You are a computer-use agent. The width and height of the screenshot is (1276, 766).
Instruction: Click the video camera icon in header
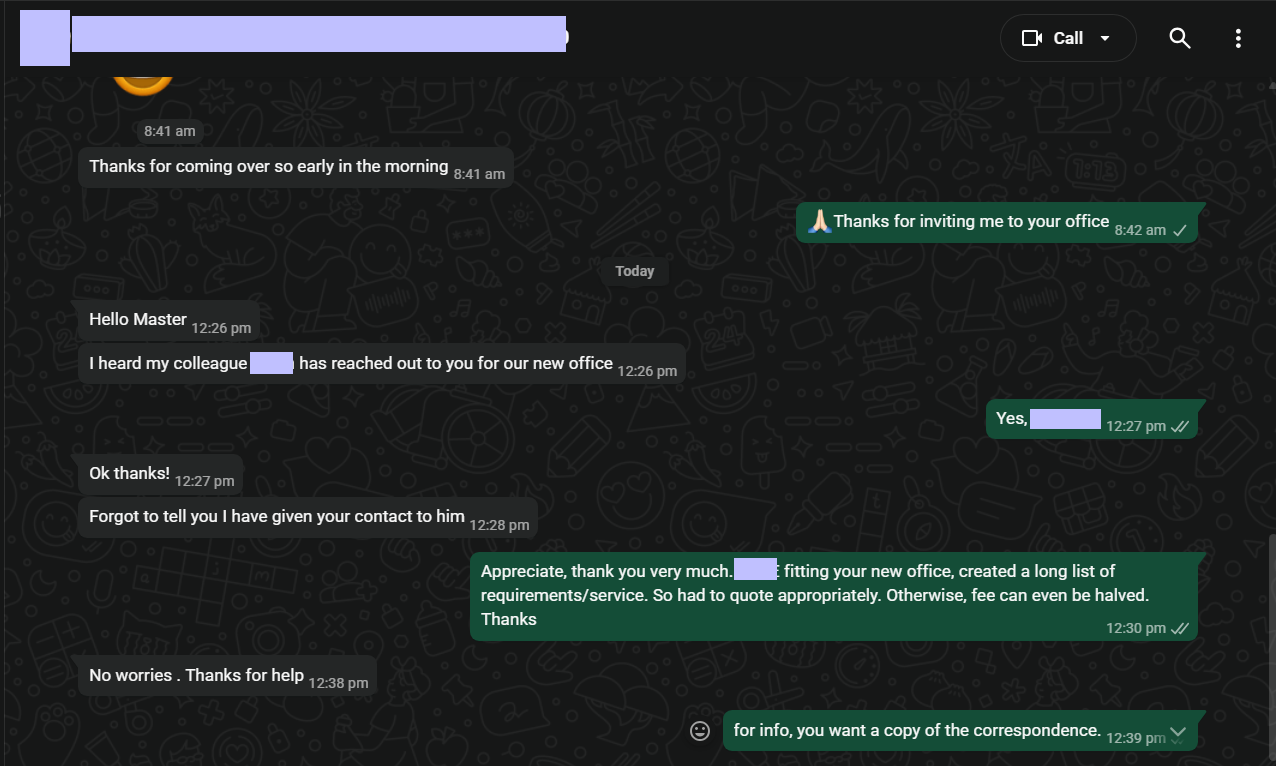pos(1031,38)
